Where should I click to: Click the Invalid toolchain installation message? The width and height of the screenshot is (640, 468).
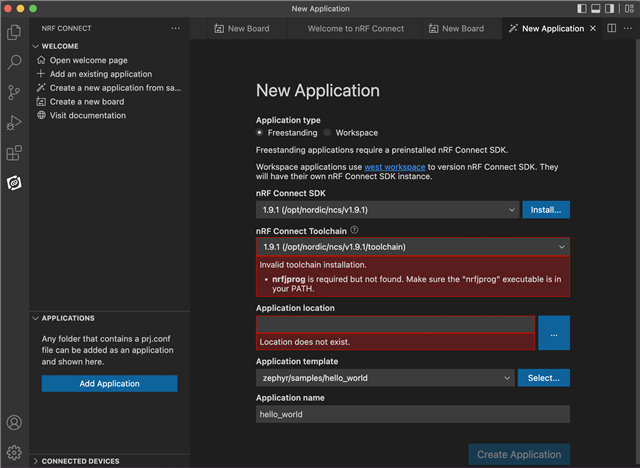coord(313,265)
